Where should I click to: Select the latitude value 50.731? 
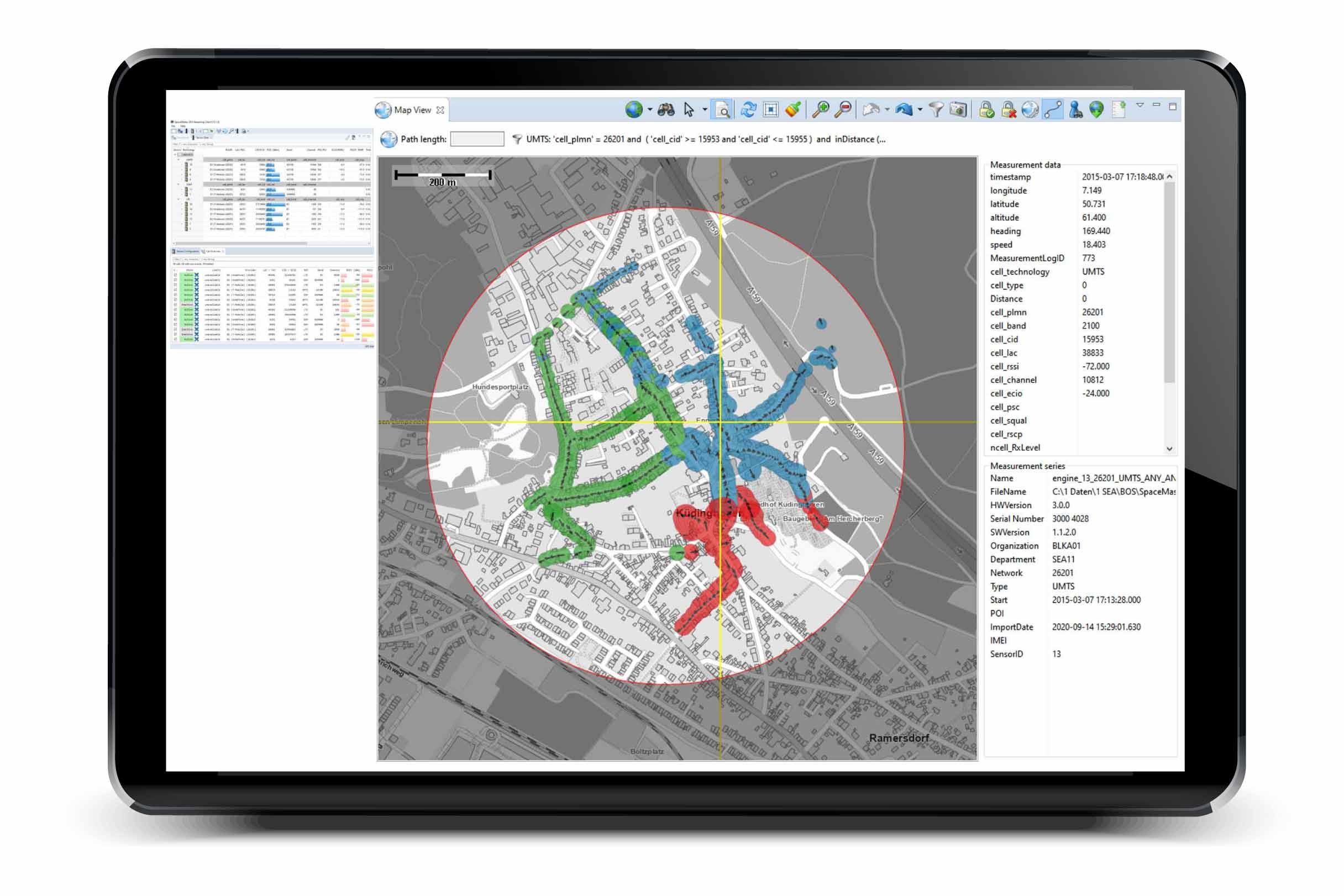tap(1094, 204)
